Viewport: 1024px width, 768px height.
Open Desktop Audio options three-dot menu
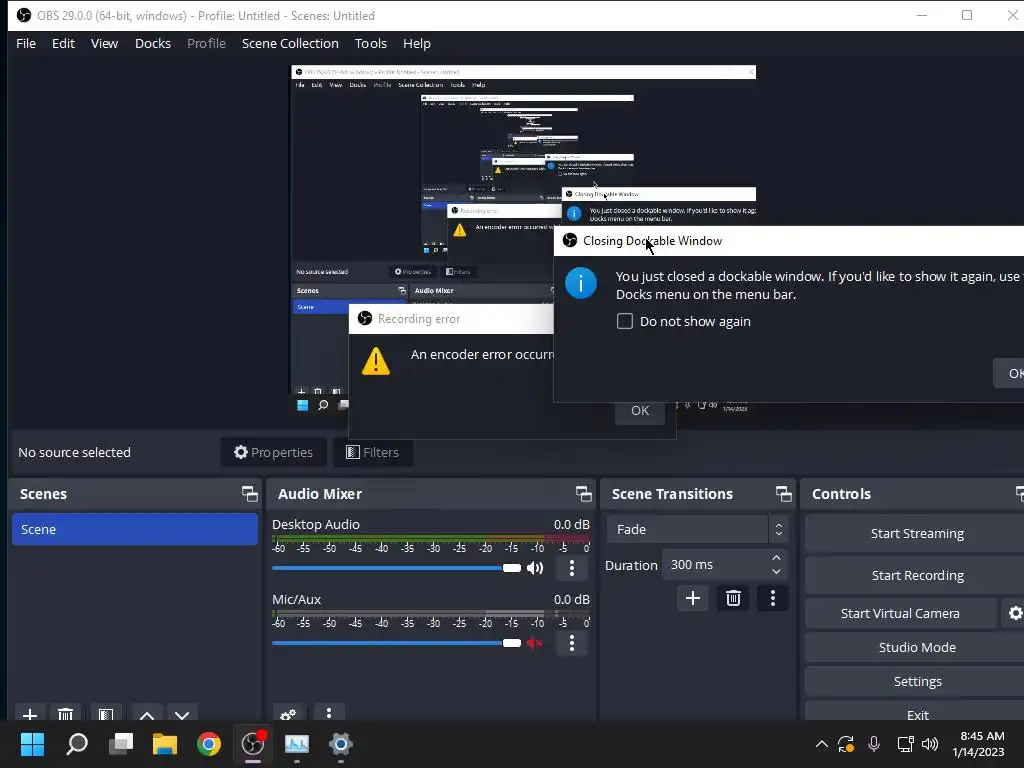click(571, 568)
